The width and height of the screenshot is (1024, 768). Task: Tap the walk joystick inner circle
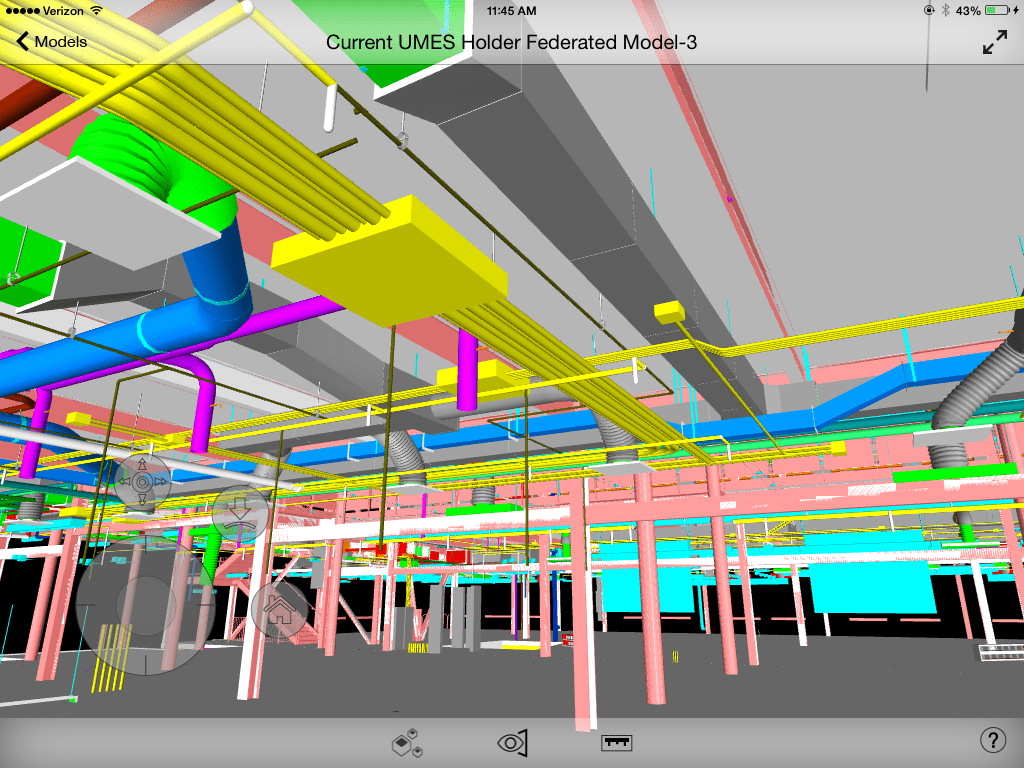(x=146, y=604)
